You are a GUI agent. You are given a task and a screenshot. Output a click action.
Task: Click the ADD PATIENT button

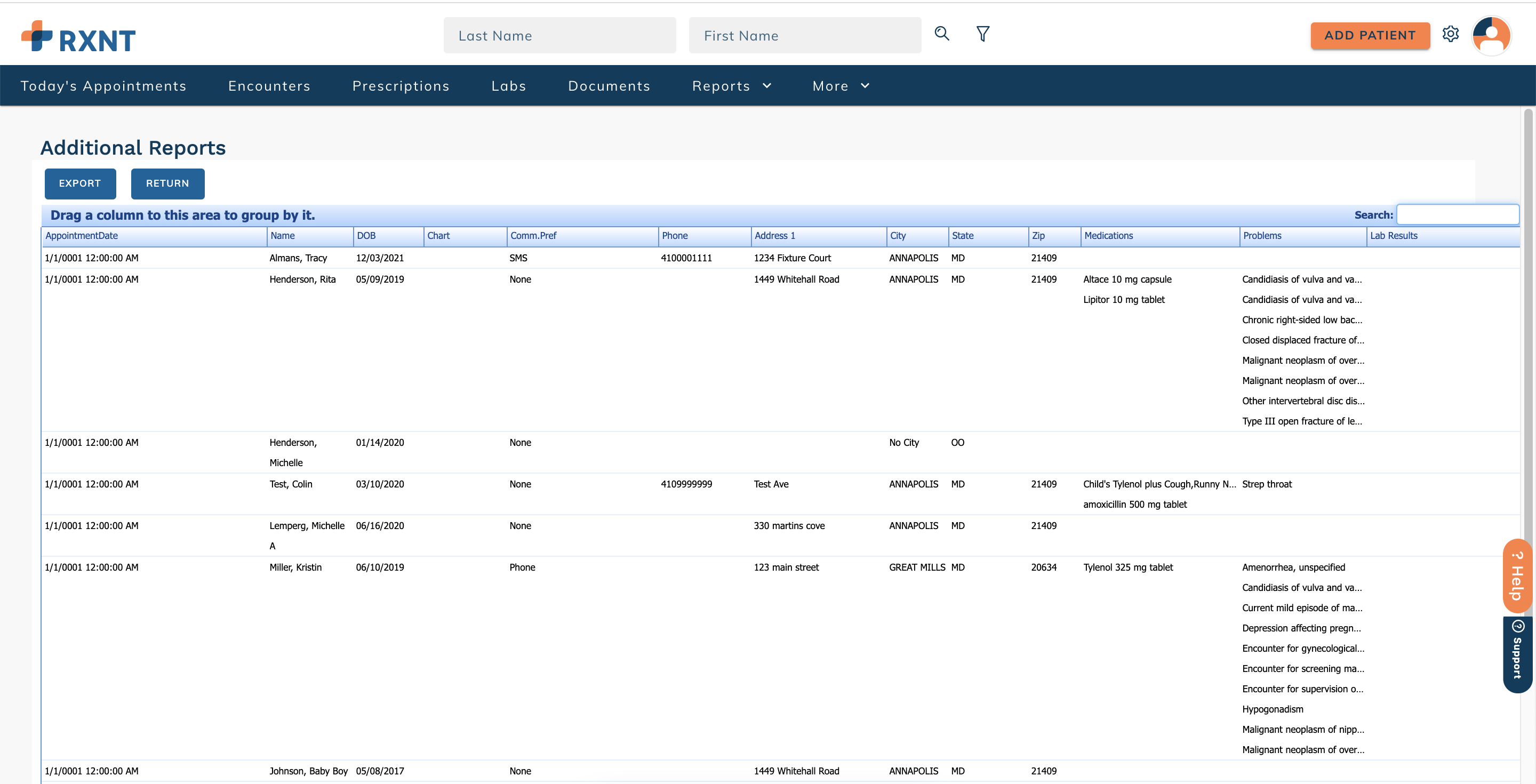(x=1370, y=35)
